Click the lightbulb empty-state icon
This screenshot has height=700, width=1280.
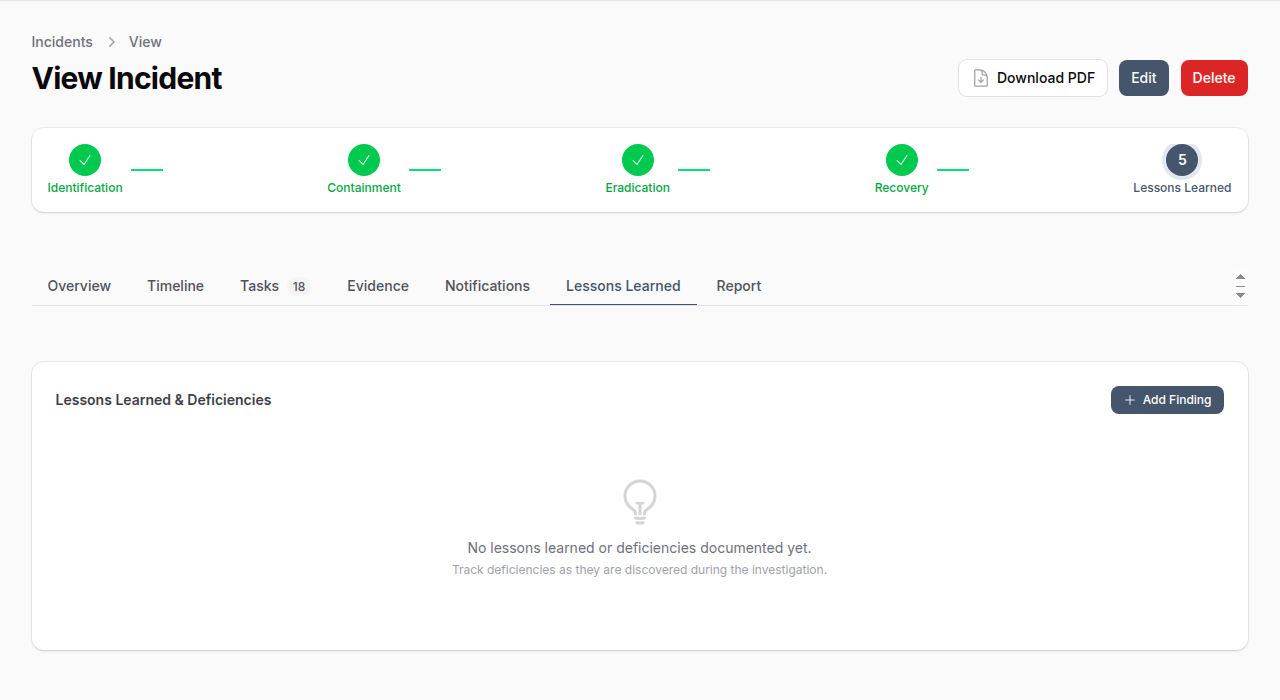click(640, 501)
